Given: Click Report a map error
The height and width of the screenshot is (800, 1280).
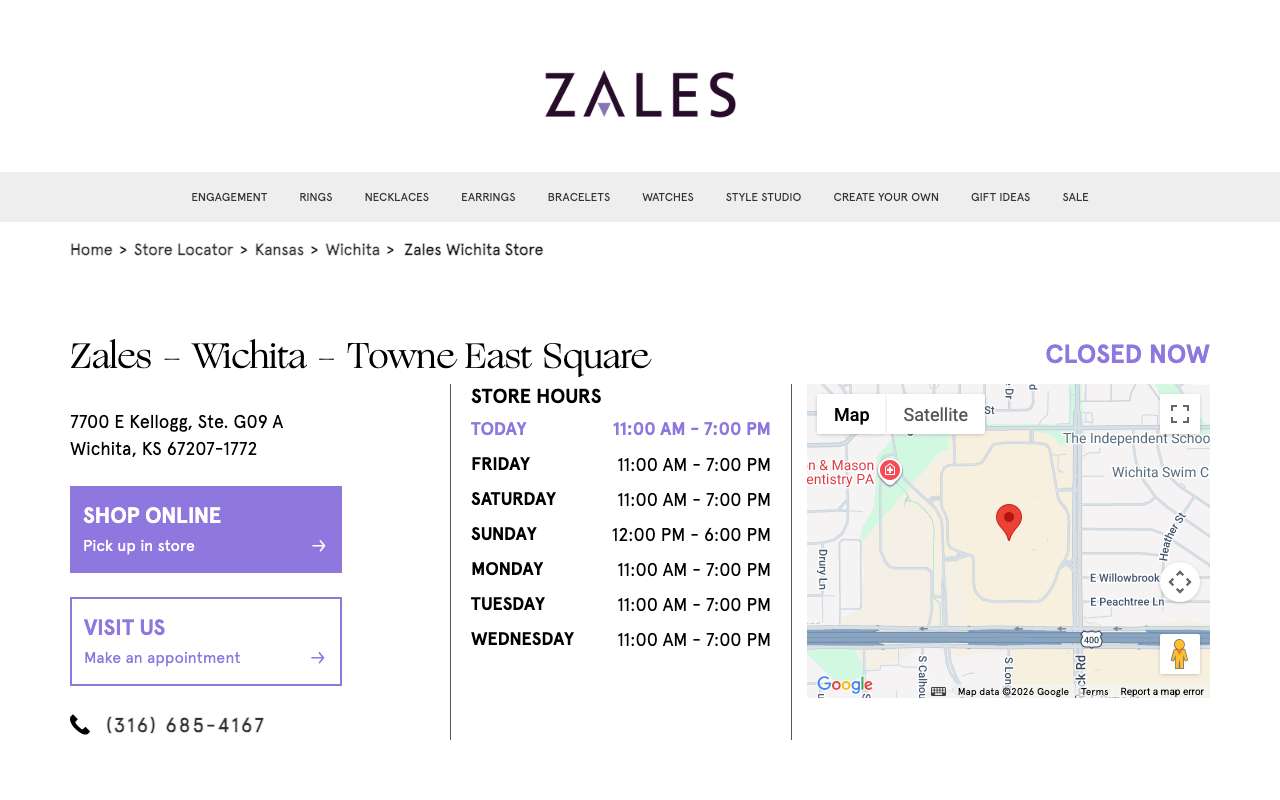Looking at the screenshot, I should [1162, 692].
